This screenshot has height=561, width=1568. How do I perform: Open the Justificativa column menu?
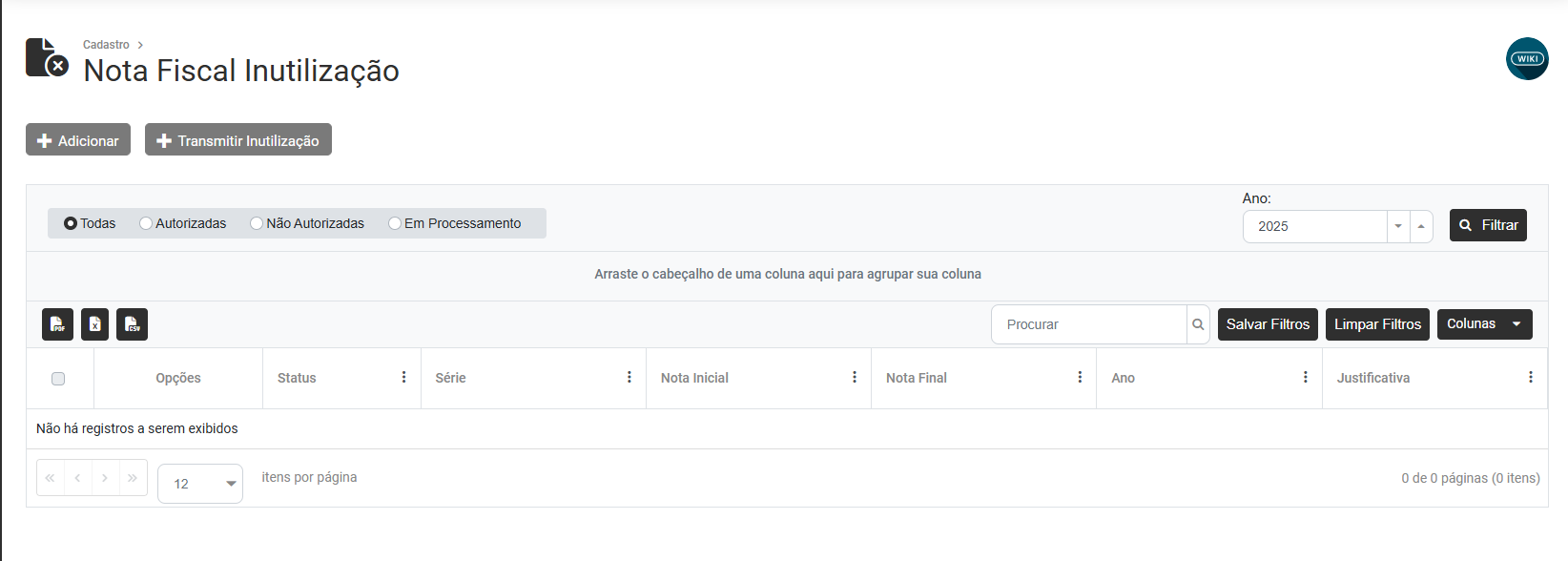[x=1530, y=378]
